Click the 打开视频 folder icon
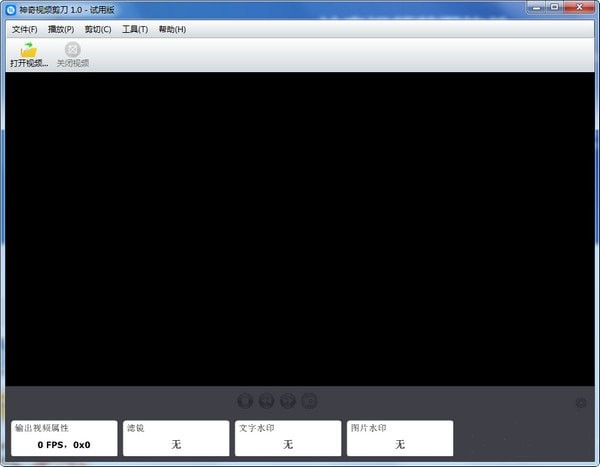 (x=28, y=50)
